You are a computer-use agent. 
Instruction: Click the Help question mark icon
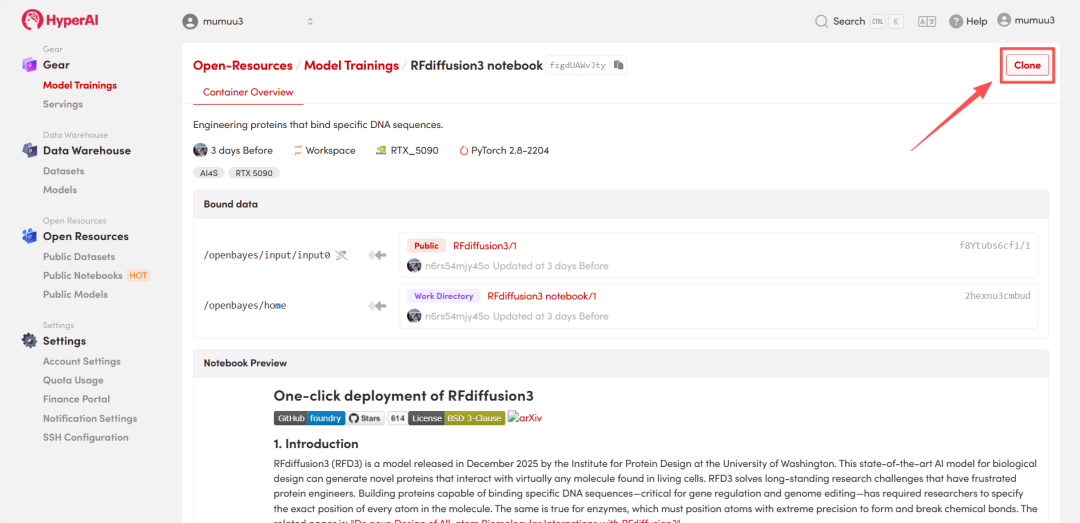956,21
